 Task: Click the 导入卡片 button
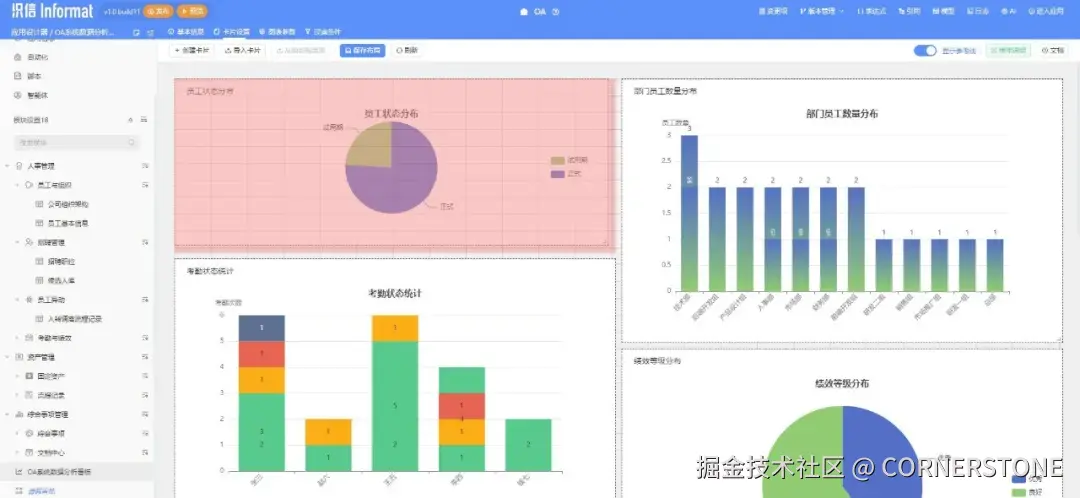click(242, 50)
